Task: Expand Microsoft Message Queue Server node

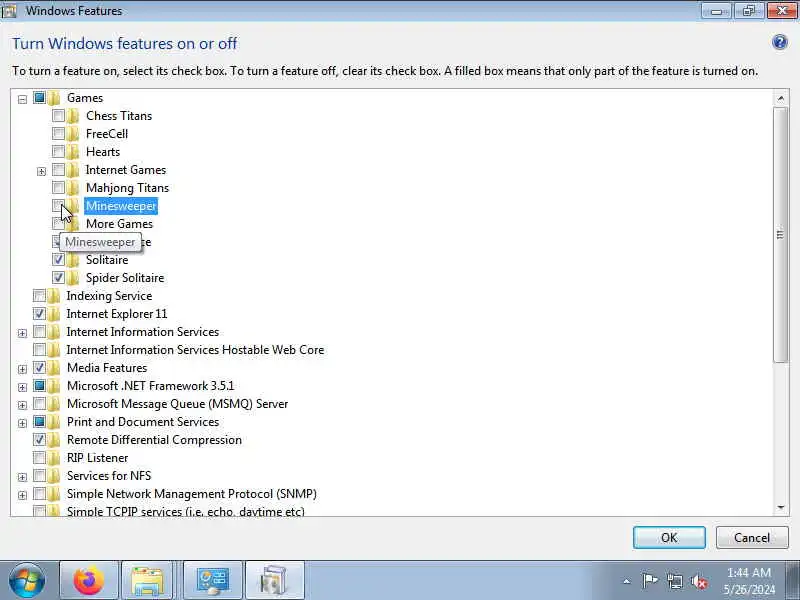Action: pos(22,405)
